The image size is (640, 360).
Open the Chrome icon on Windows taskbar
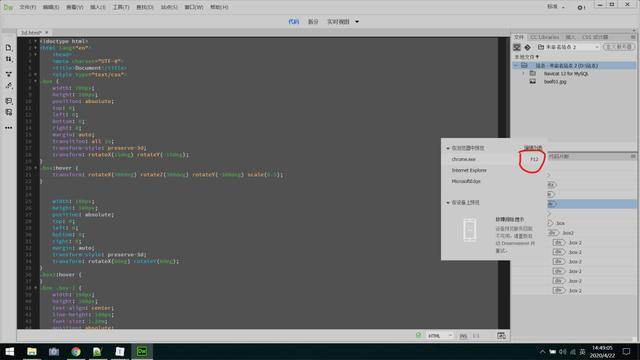tap(76, 351)
